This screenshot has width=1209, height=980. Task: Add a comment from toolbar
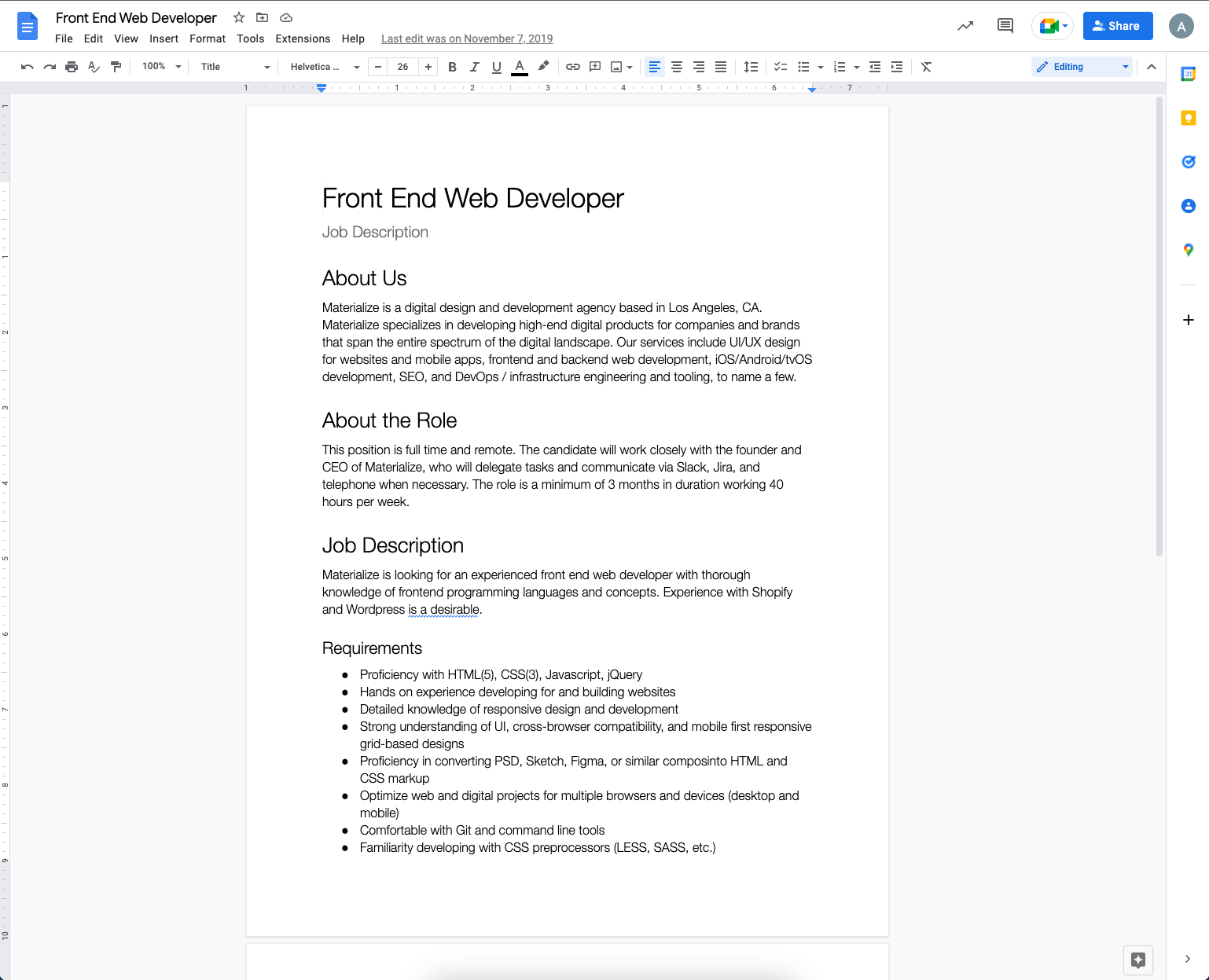595,67
